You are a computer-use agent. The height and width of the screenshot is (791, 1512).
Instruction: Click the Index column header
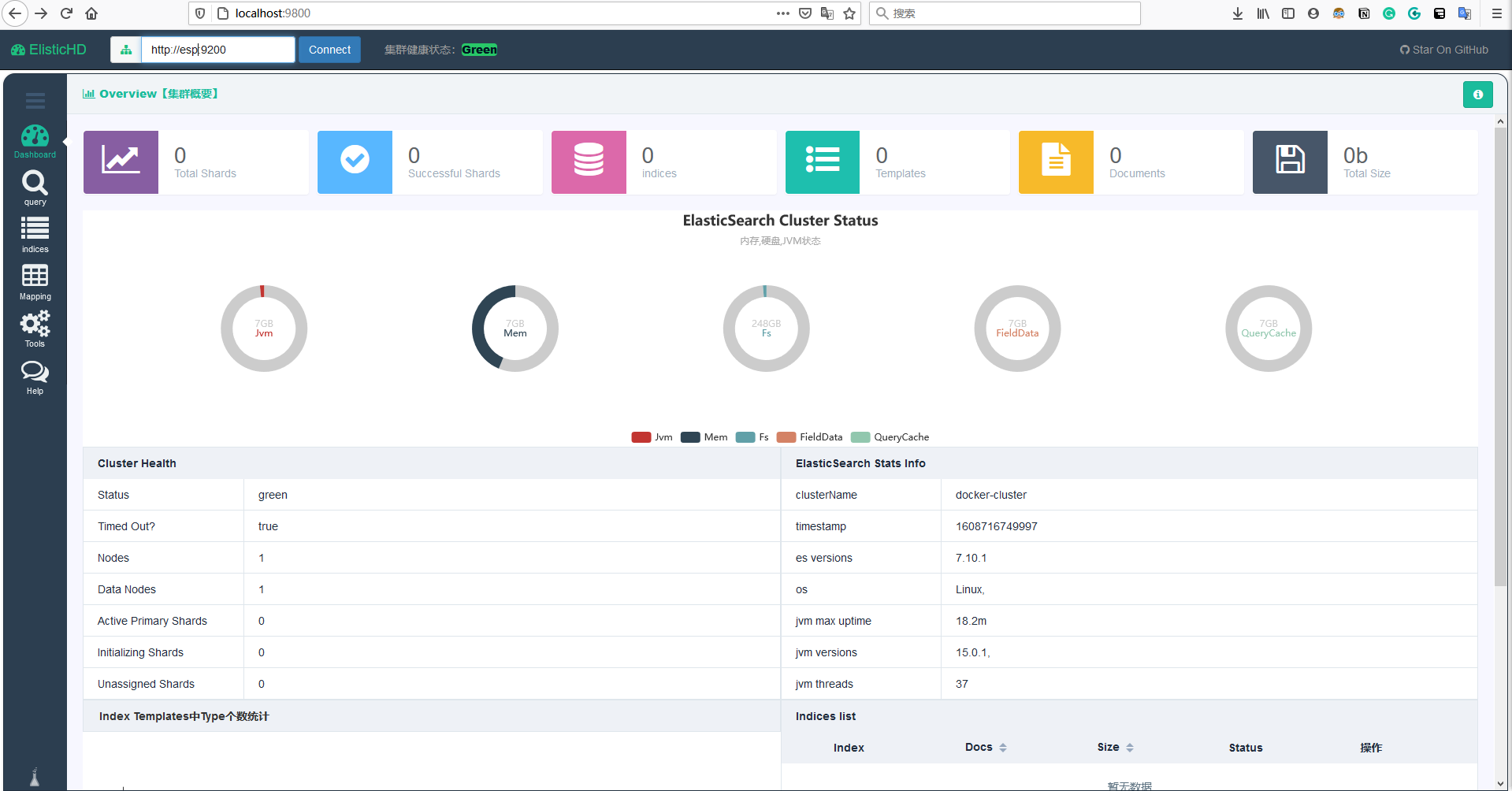(x=849, y=748)
